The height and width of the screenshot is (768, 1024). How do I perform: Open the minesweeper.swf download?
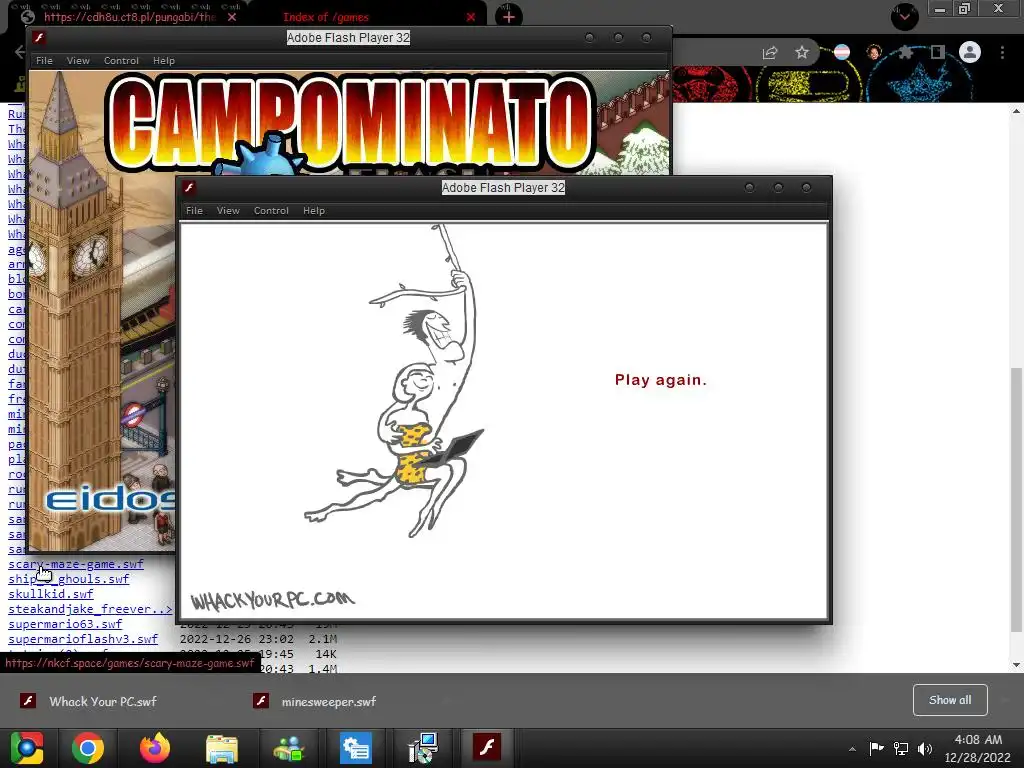(328, 701)
